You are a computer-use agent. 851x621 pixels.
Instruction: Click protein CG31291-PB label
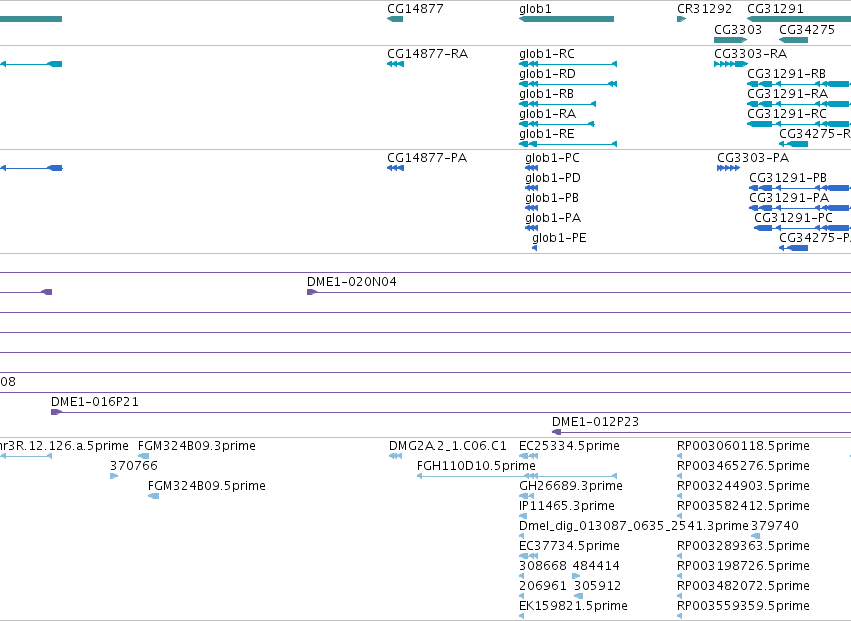[x=788, y=178]
